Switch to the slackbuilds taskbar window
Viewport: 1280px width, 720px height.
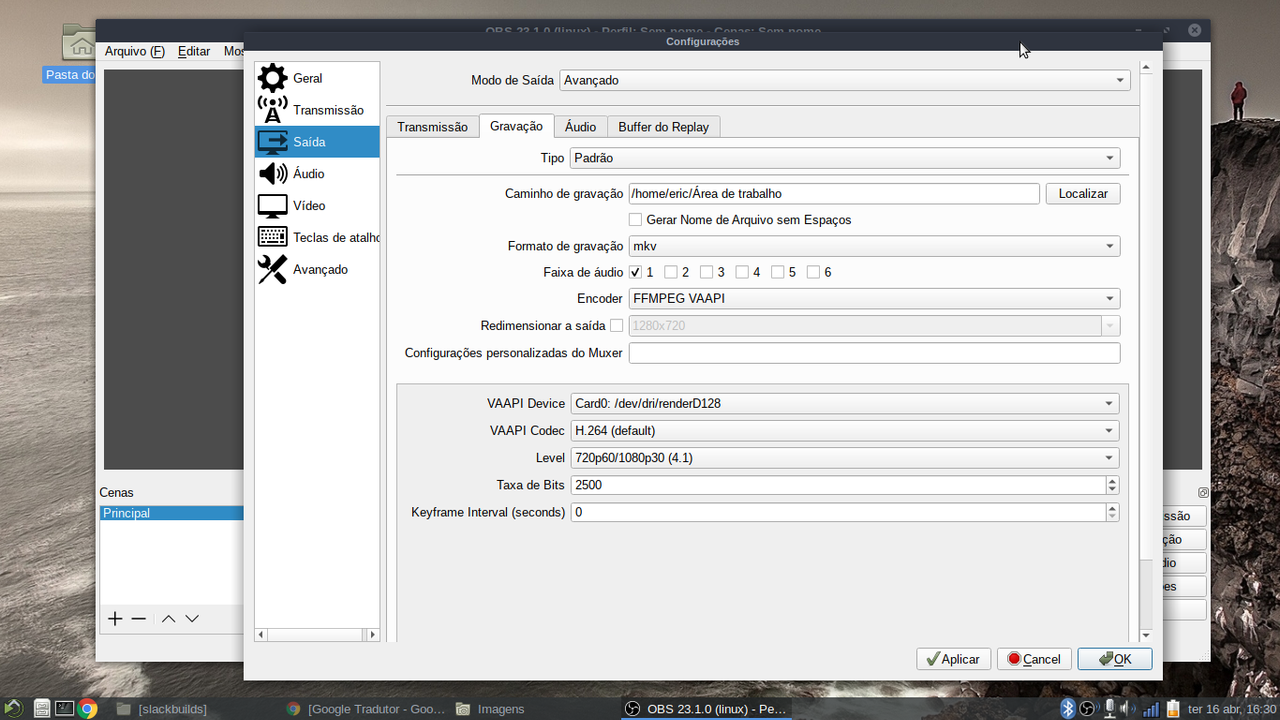[162, 709]
